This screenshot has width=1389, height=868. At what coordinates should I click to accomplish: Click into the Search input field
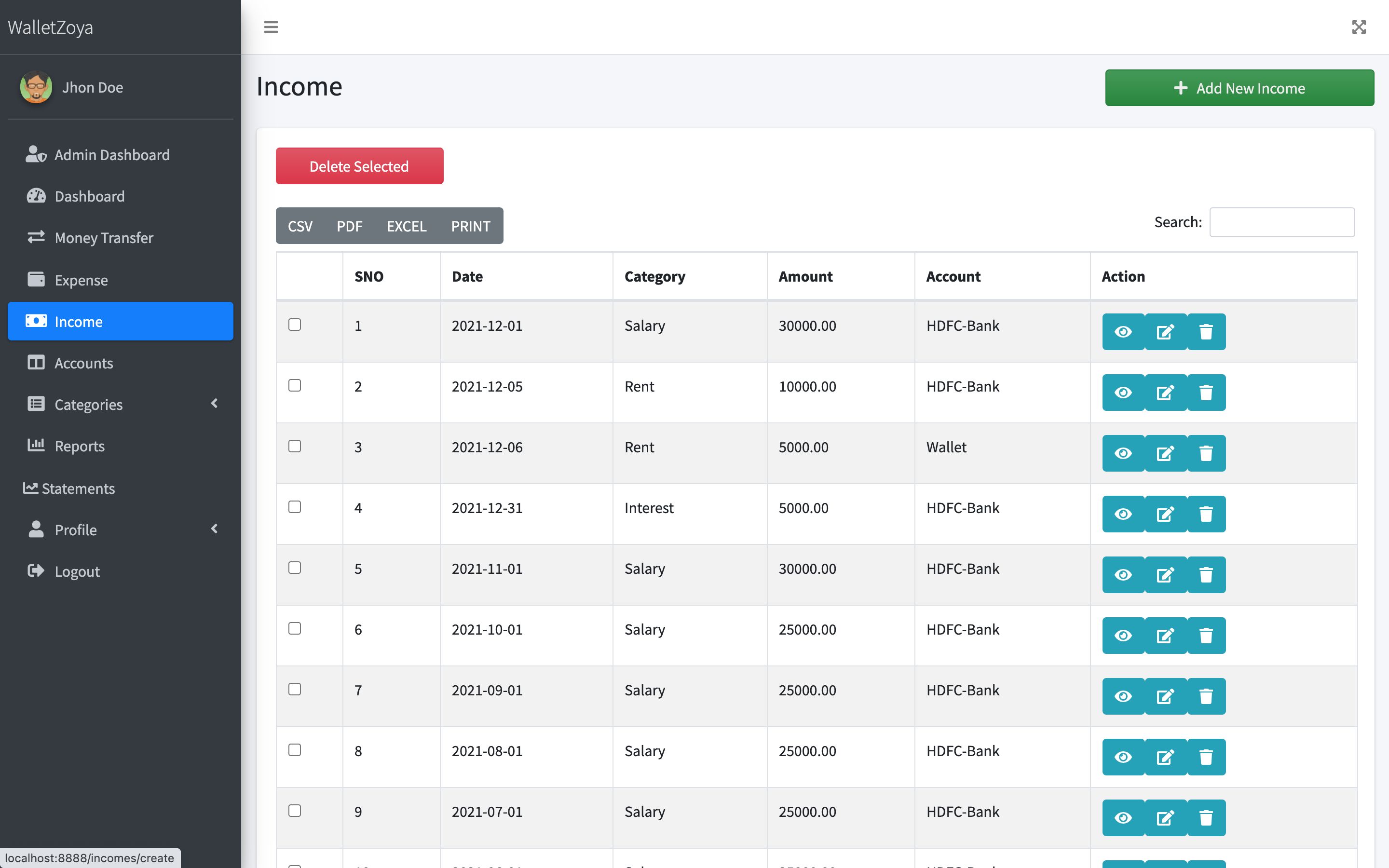[1281, 222]
